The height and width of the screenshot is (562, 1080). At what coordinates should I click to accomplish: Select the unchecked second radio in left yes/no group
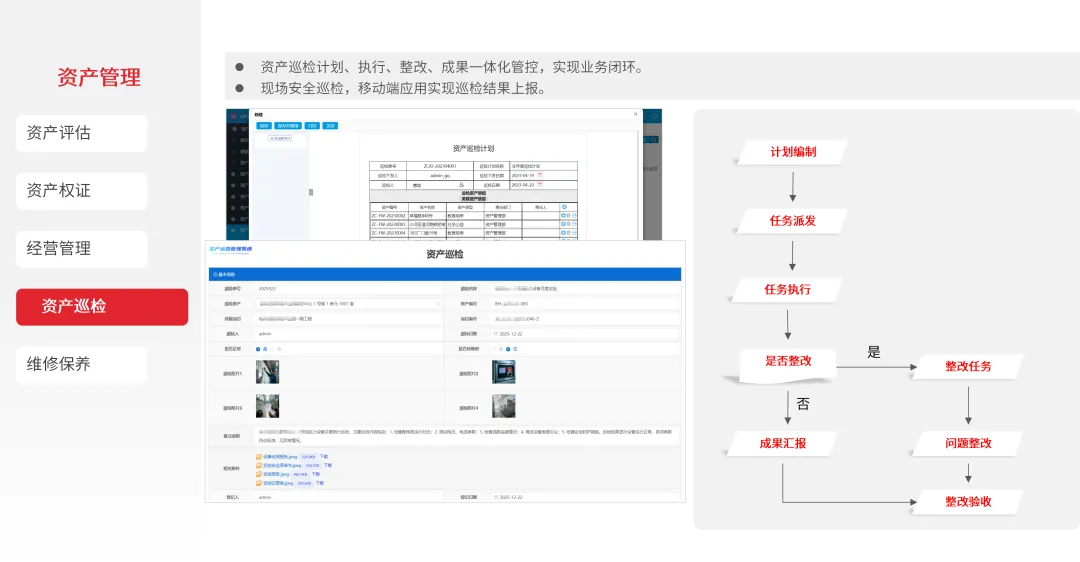click(x=273, y=349)
